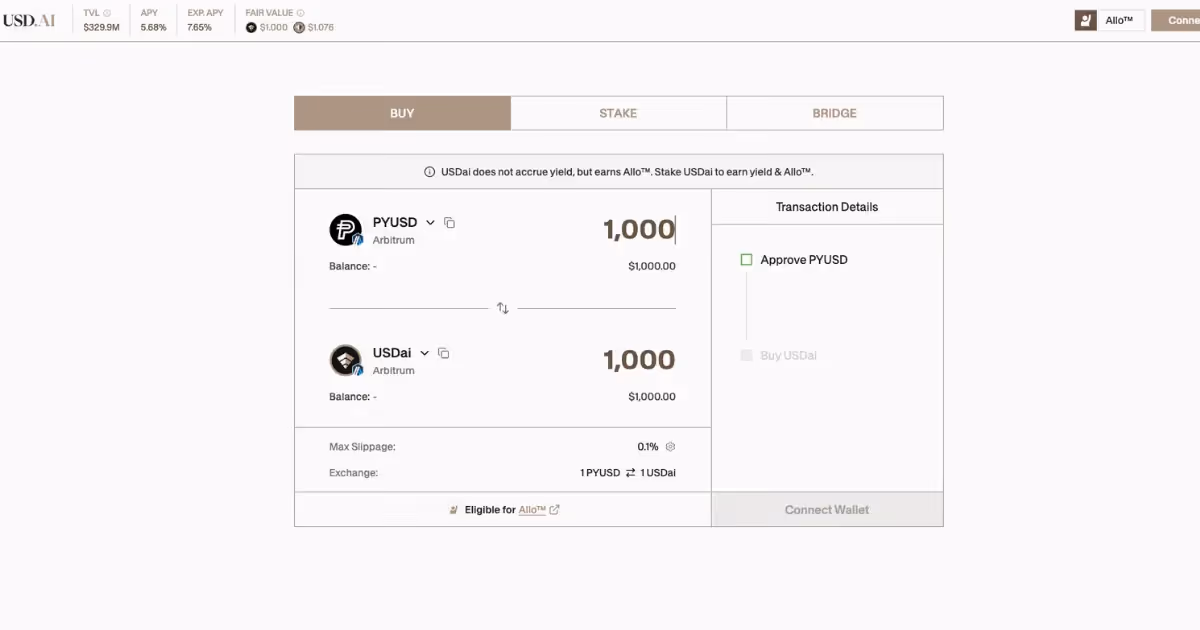
Task: Click the swap direction arrows between tokens
Action: pos(503,308)
